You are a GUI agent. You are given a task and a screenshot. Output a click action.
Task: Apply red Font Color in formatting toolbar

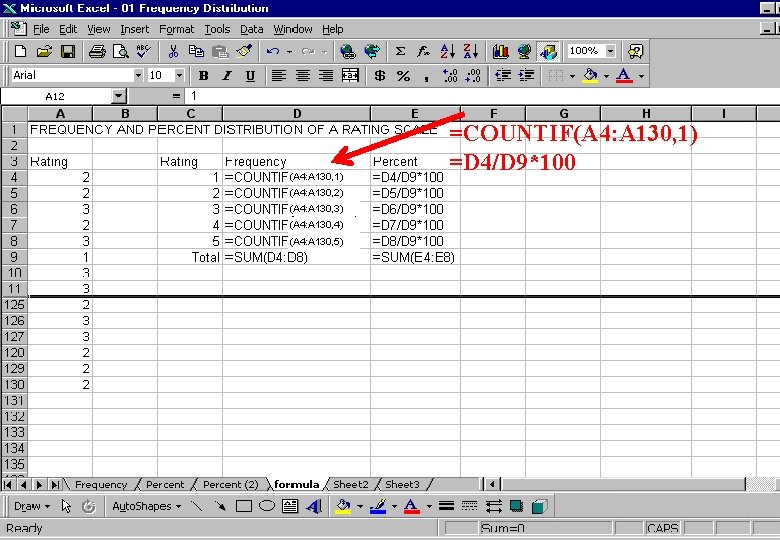click(624, 76)
